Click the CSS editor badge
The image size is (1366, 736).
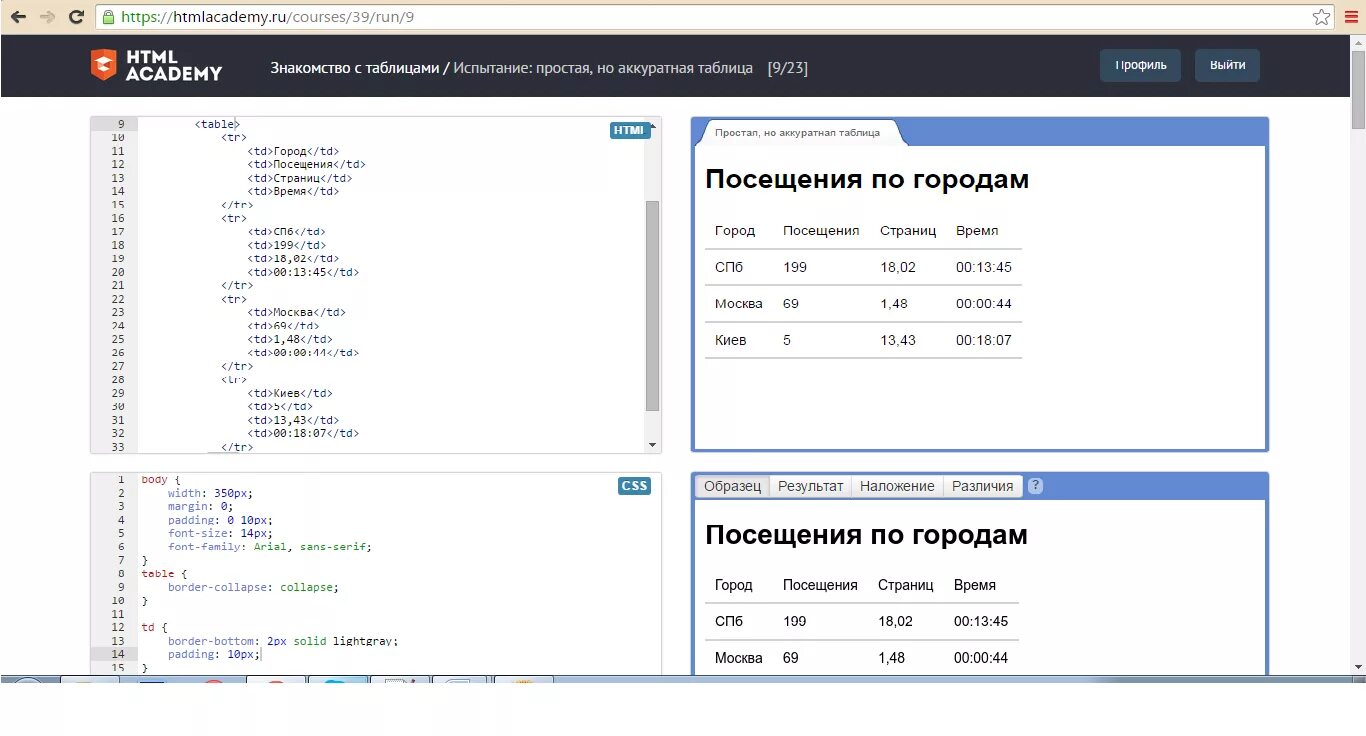(x=635, y=486)
